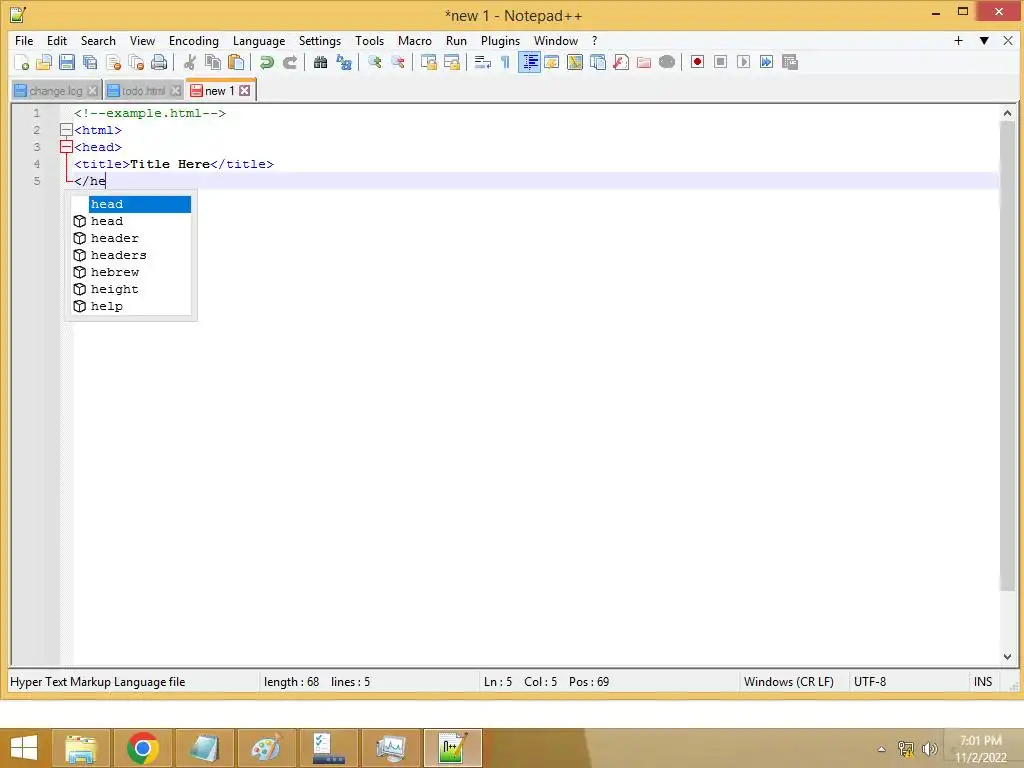Click the Folder as Workspace icon
The width and height of the screenshot is (1024, 768).
coord(644,62)
